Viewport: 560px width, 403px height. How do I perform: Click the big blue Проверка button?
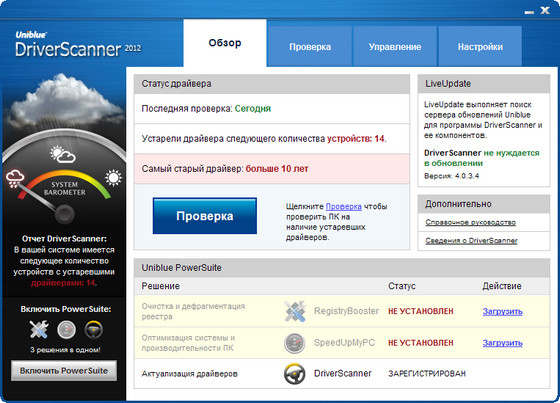coord(205,216)
